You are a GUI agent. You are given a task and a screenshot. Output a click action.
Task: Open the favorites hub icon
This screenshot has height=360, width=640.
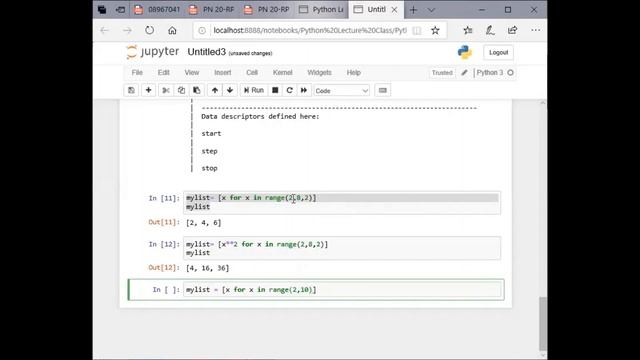point(468,30)
